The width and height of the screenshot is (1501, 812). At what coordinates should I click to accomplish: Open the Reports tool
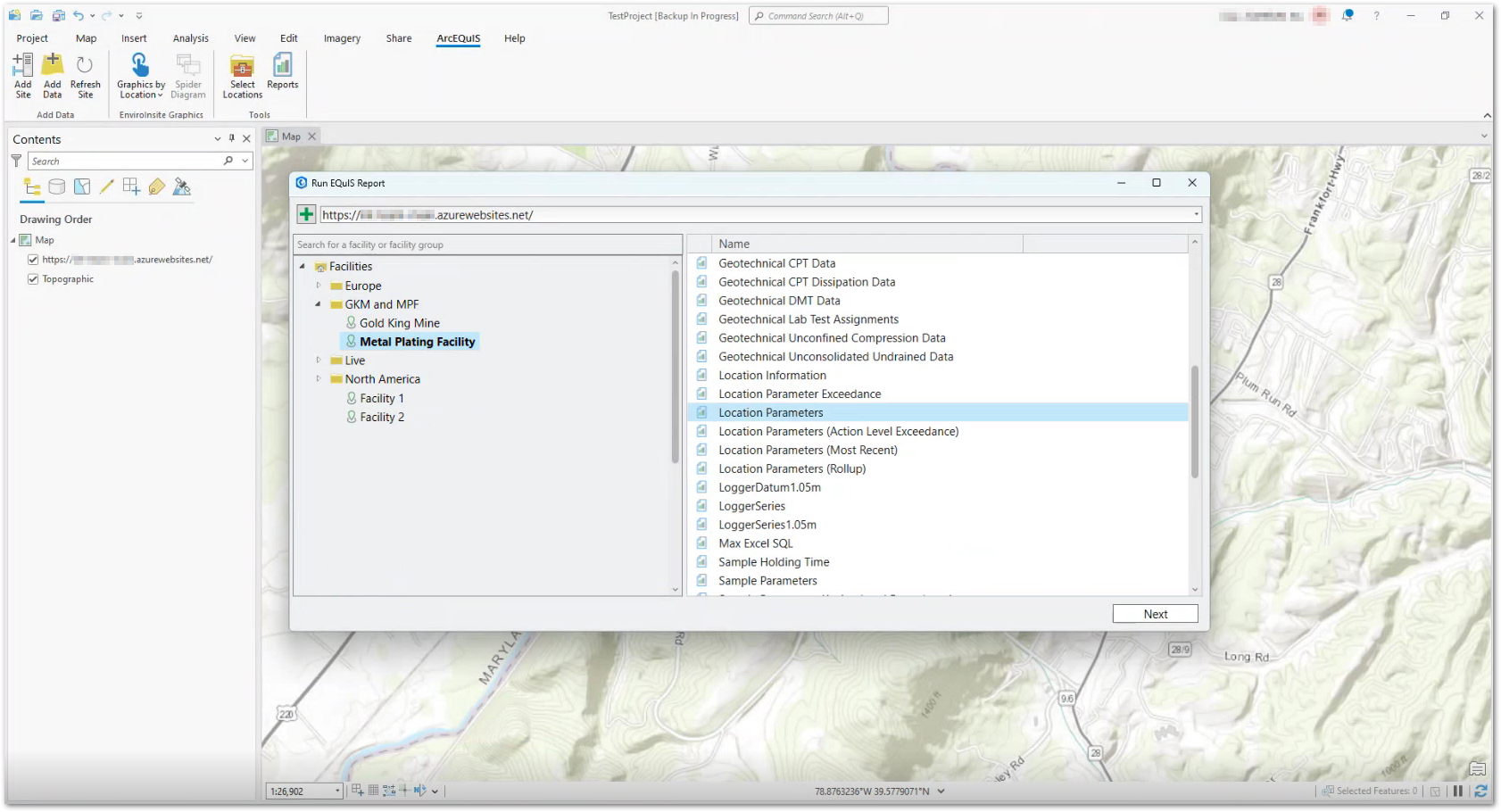282,71
